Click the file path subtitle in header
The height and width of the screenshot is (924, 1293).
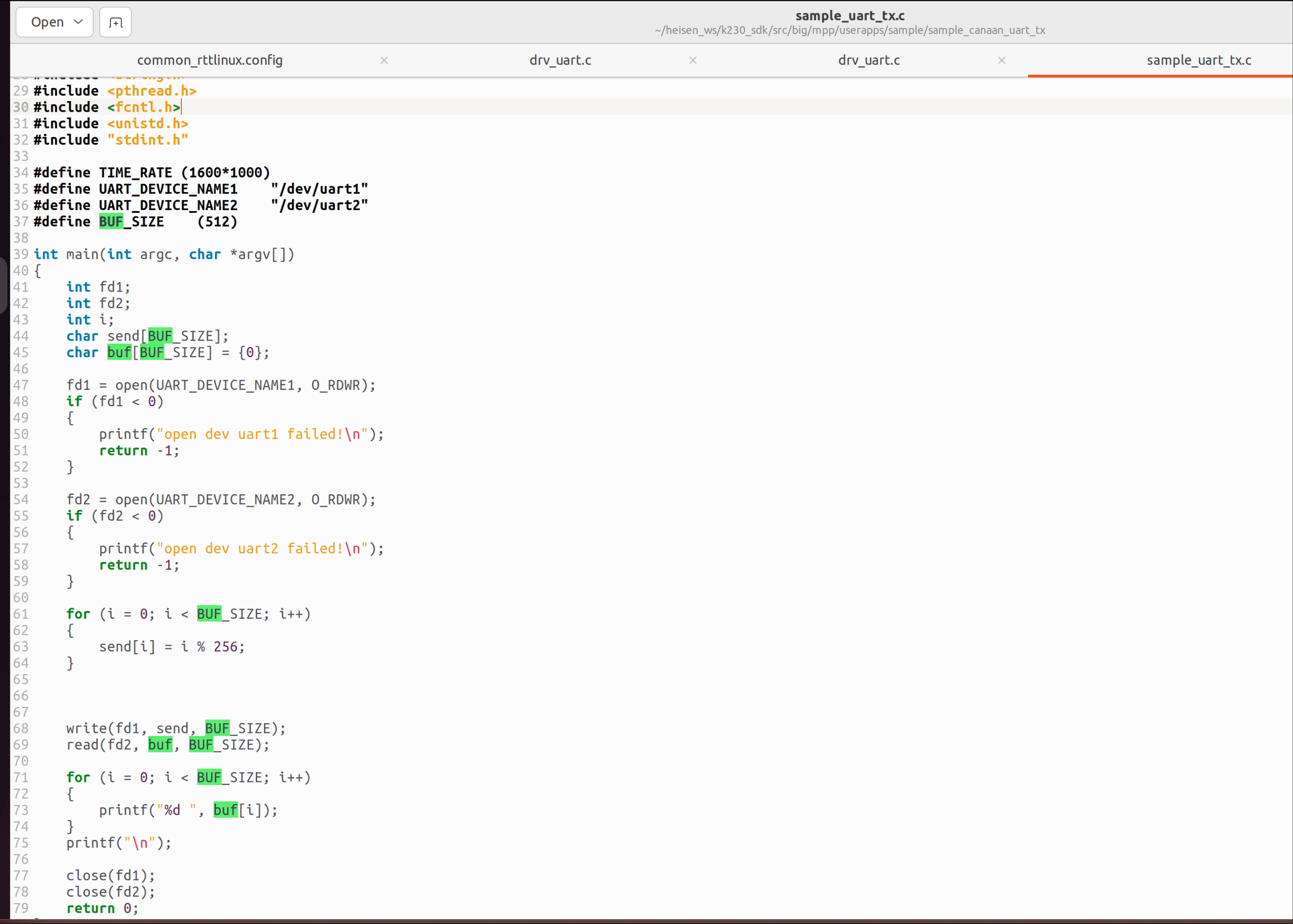click(x=849, y=30)
